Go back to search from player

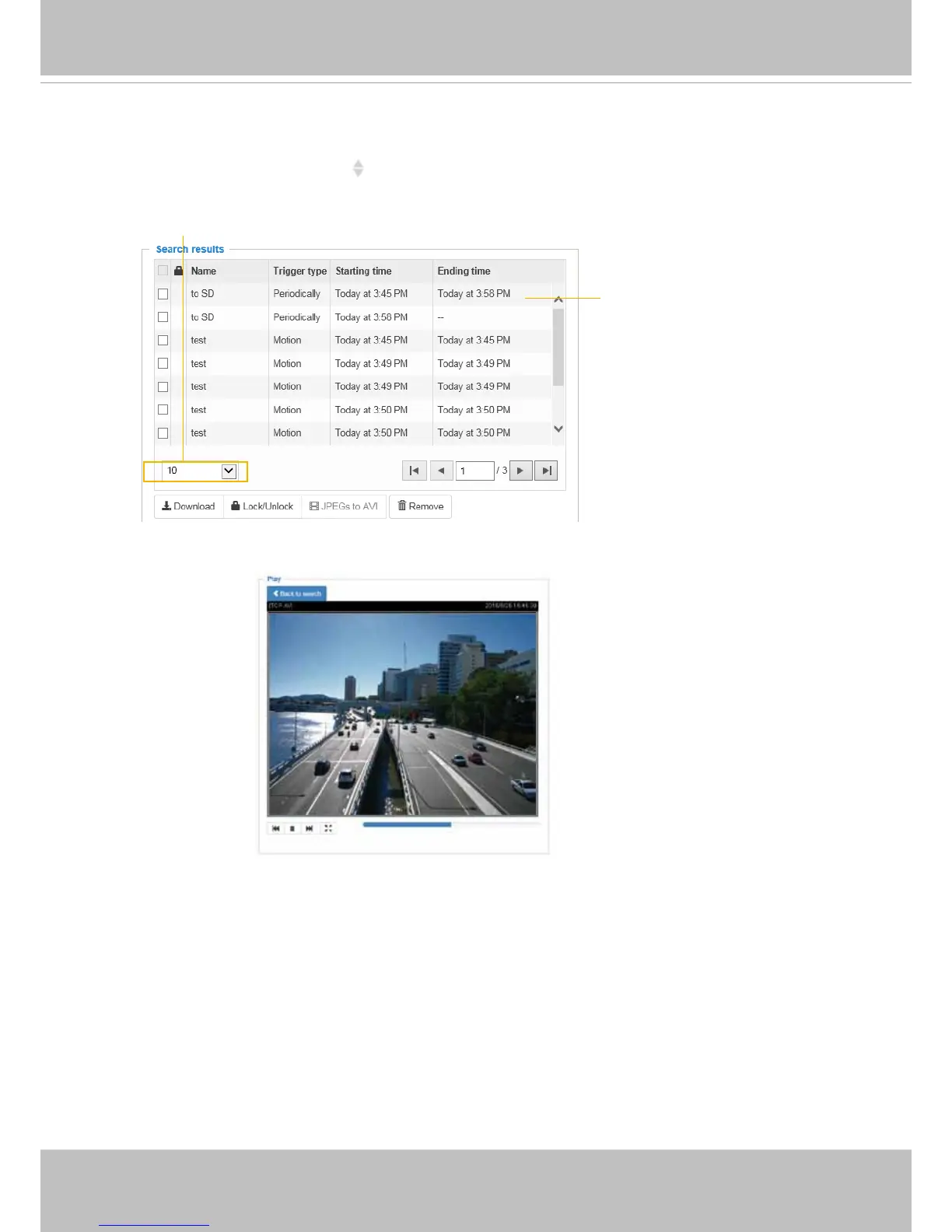pos(297,593)
